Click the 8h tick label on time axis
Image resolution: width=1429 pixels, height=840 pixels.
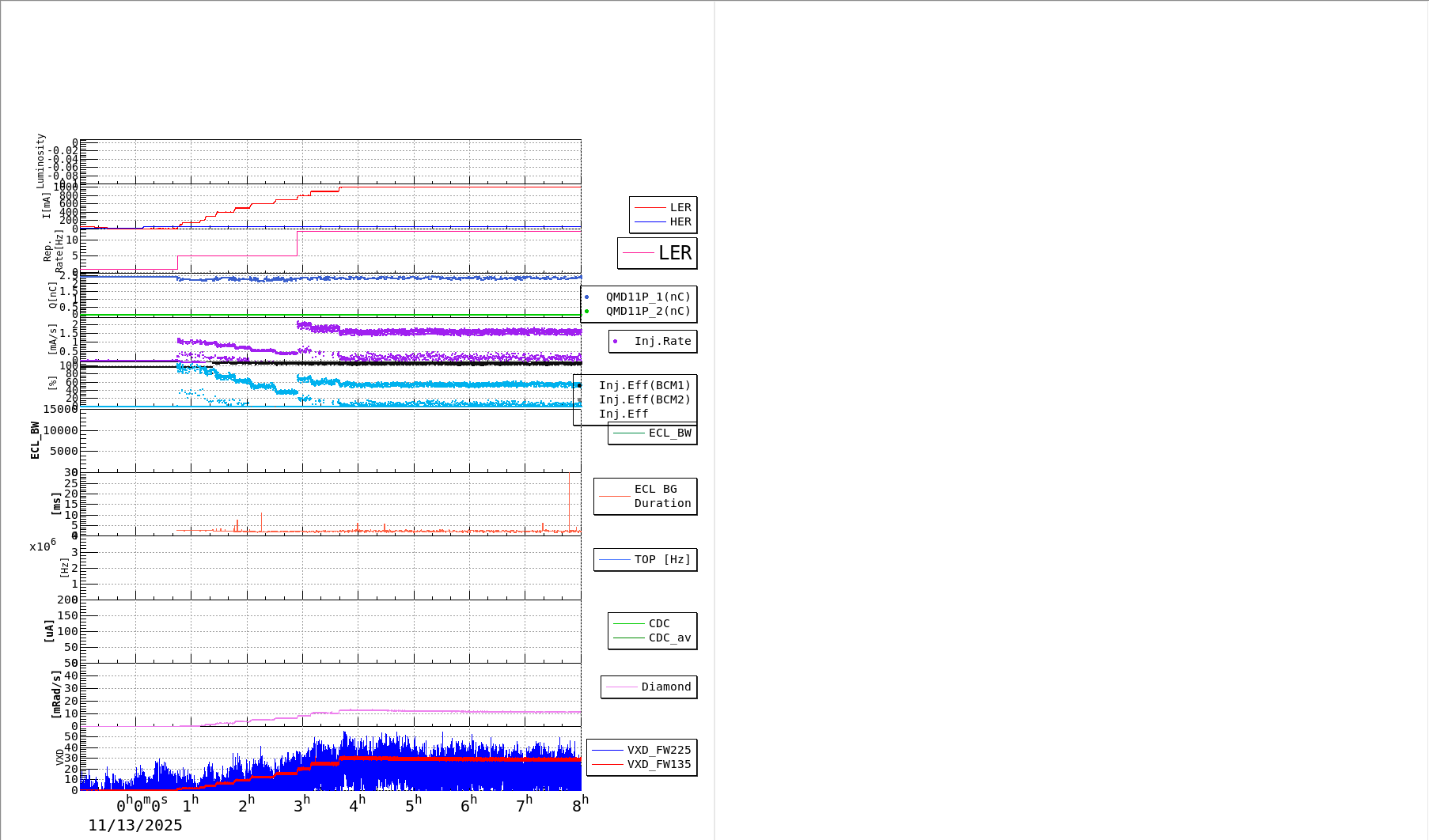pyautogui.click(x=581, y=804)
